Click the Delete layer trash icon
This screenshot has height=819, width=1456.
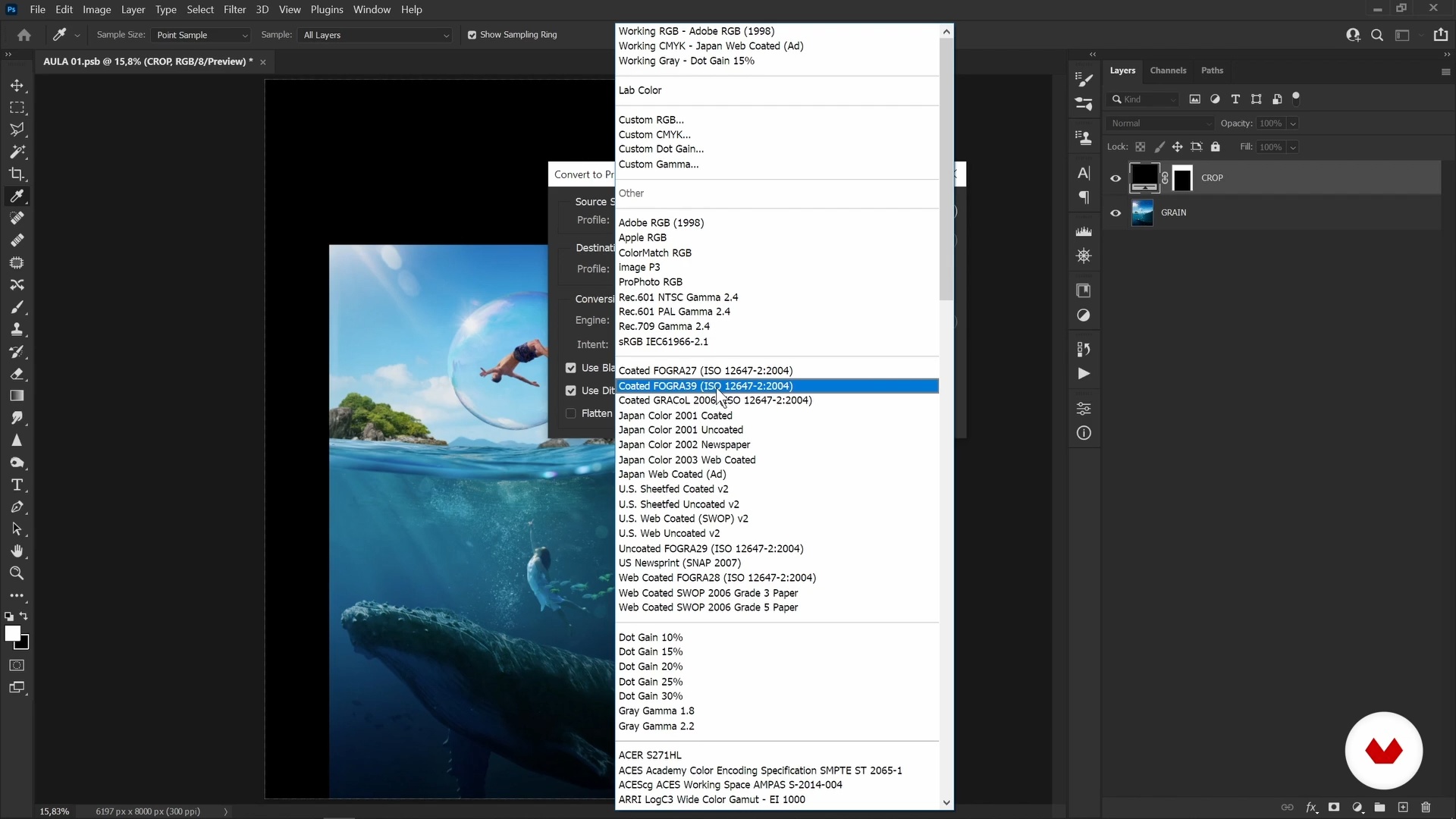click(x=1426, y=808)
